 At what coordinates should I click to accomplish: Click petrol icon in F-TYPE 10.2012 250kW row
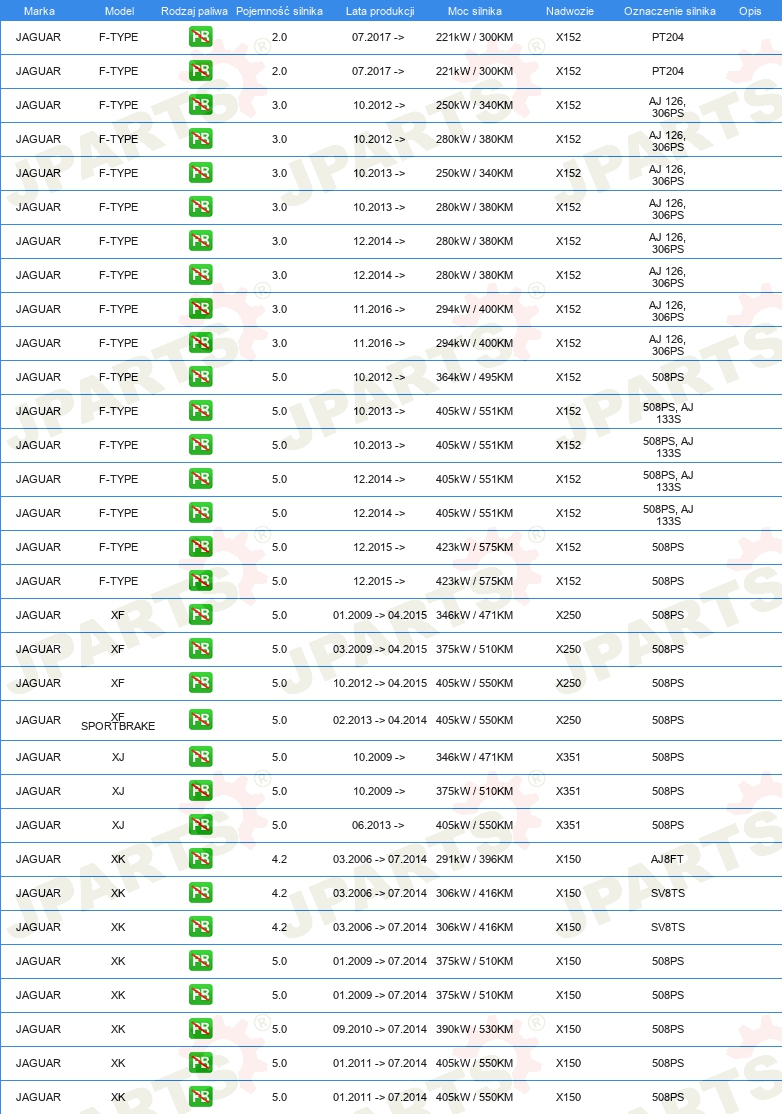(201, 105)
